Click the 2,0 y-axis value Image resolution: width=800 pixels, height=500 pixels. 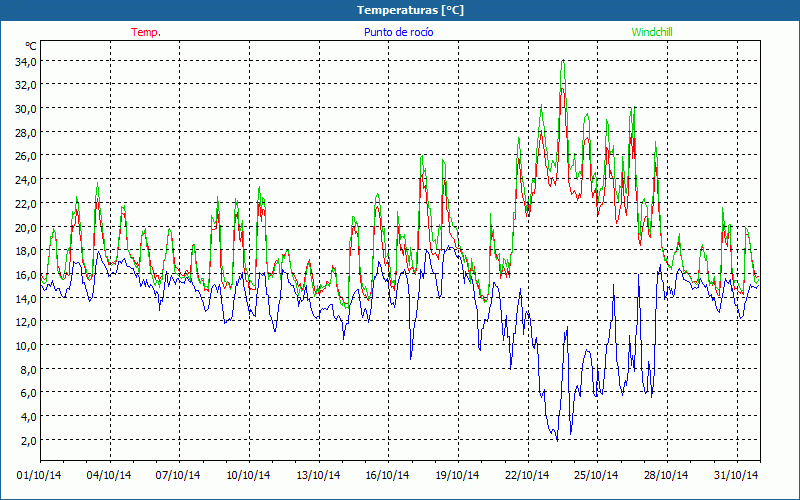[x=29, y=440]
